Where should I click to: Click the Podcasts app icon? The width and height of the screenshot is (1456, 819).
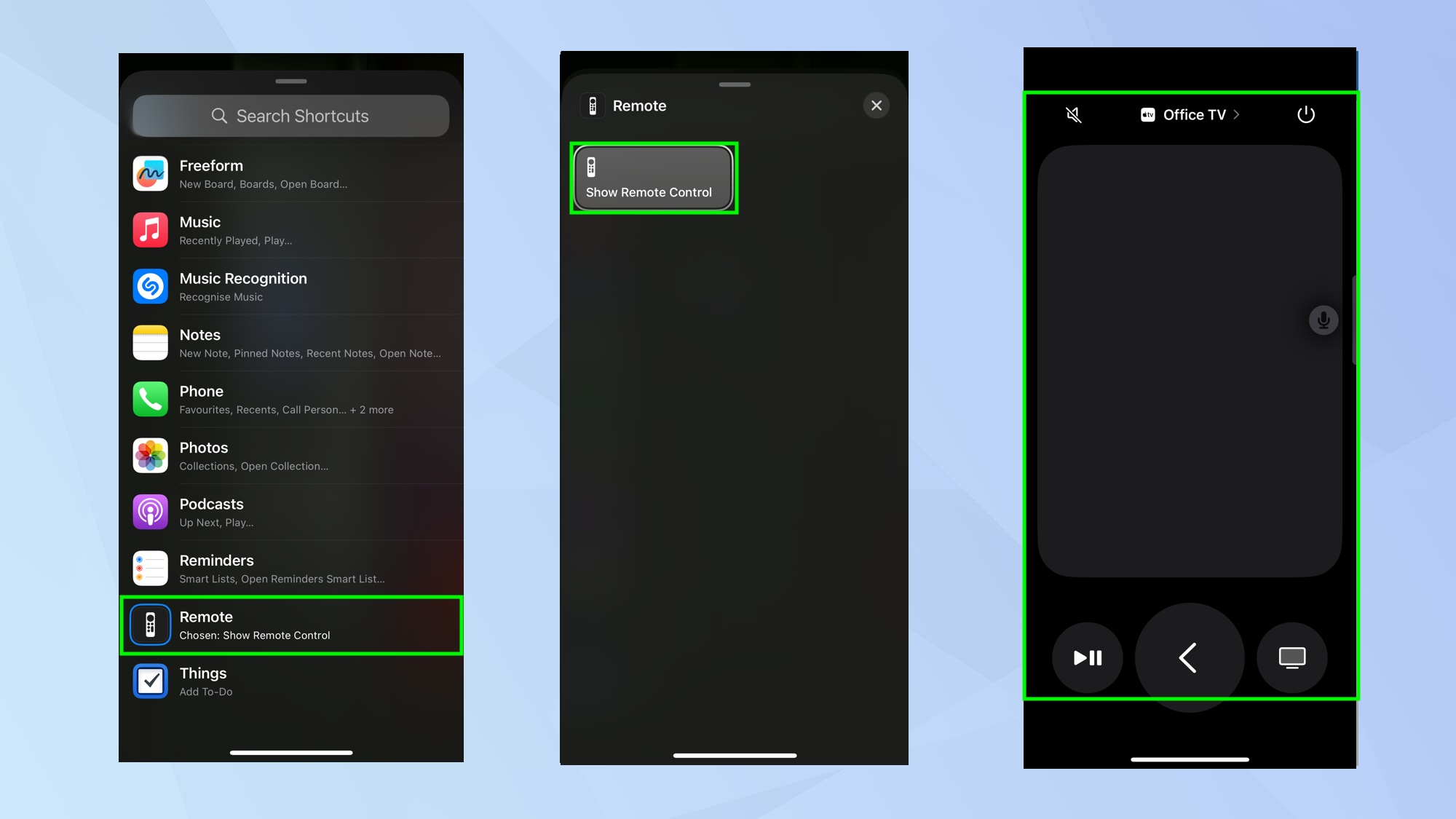coord(150,512)
